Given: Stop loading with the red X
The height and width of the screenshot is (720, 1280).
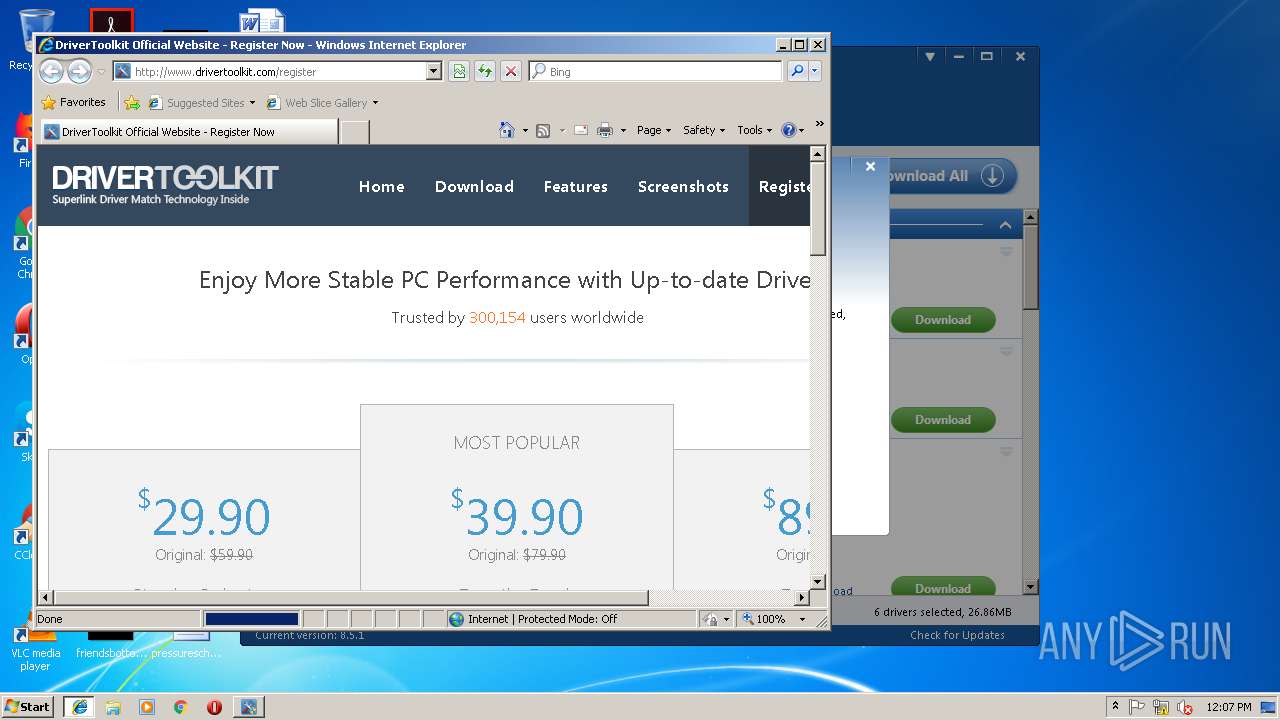Looking at the screenshot, I should click(x=511, y=71).
